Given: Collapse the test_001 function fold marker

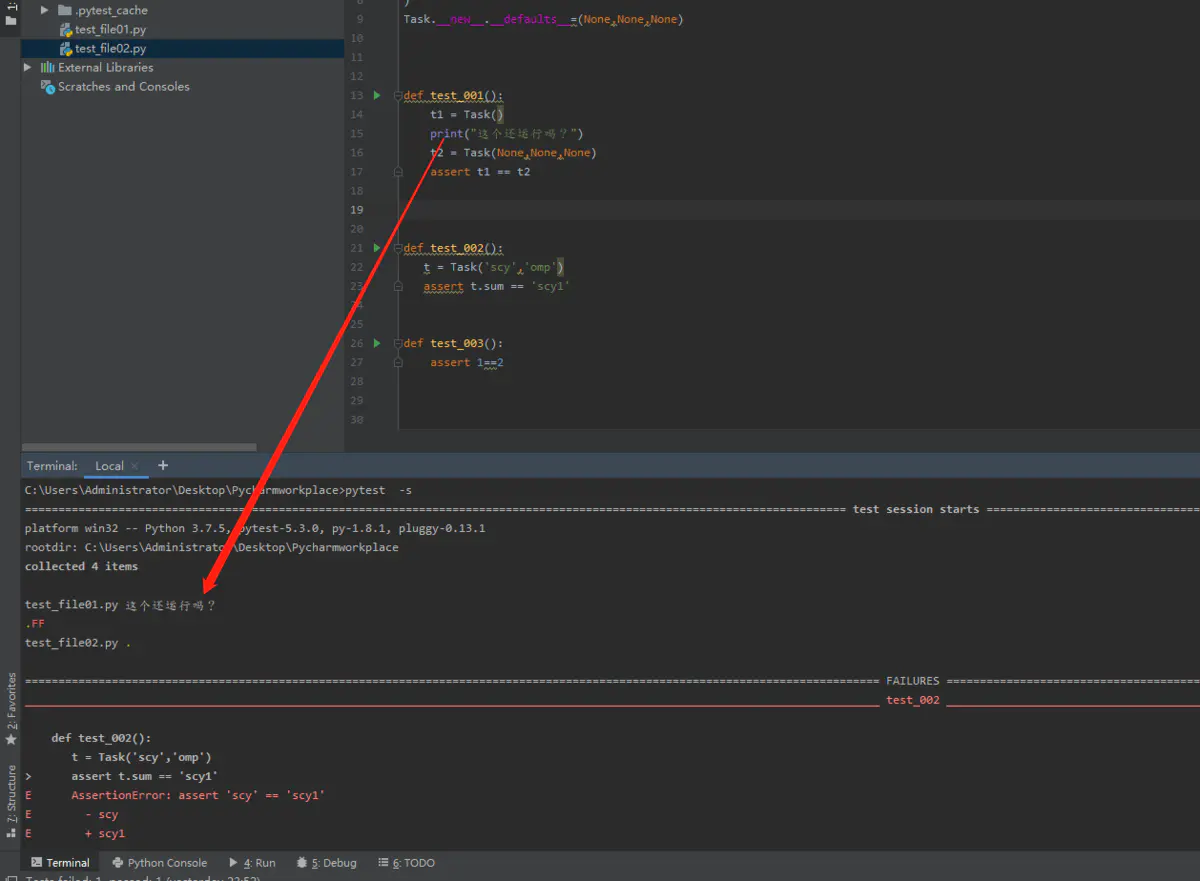Looking at the screenshot, I should pyautogui.click(x=398, y=96).
